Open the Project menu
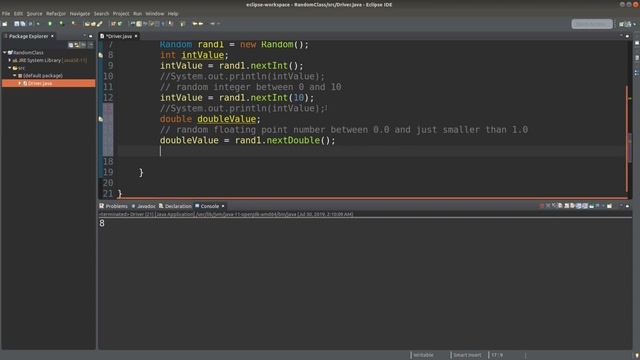The image size is (640, 360). point(121,13)
